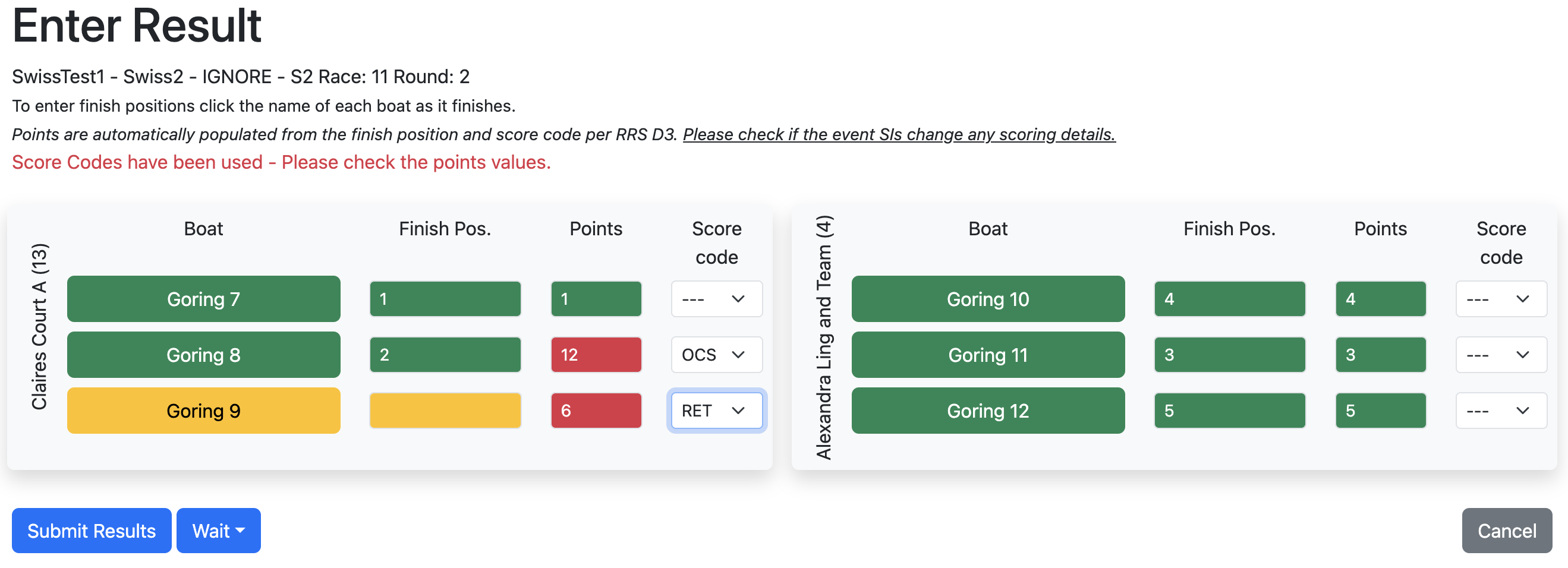Click the yellow Goring 9 boat button
The image size is (1568, 568).
click(x=203, y=411)
